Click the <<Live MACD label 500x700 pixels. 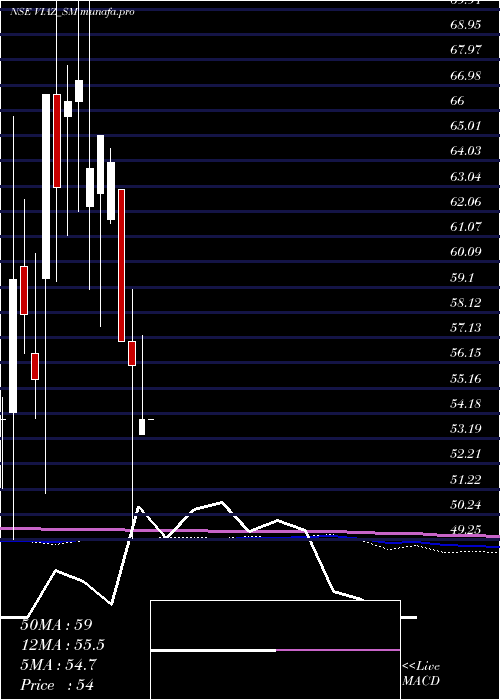[421, 673]
